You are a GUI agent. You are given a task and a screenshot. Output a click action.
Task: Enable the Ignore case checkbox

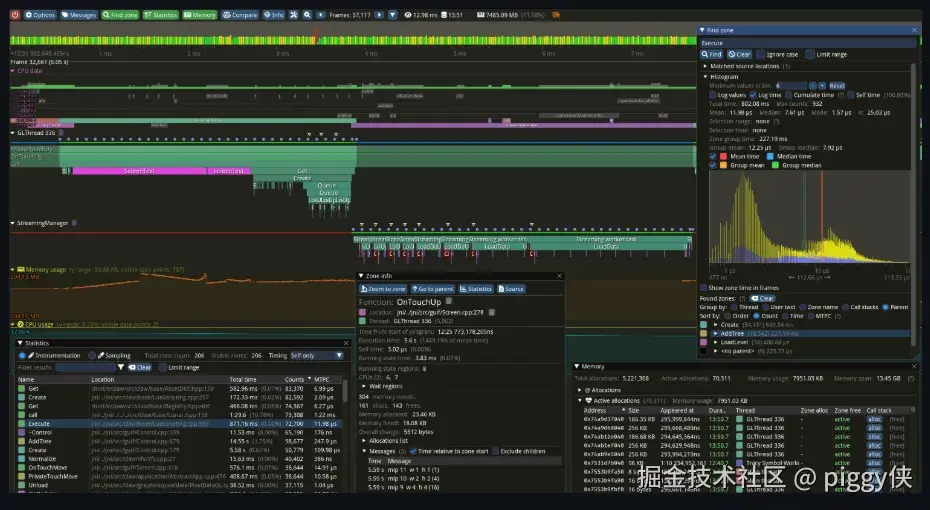(x=761, y=54)
